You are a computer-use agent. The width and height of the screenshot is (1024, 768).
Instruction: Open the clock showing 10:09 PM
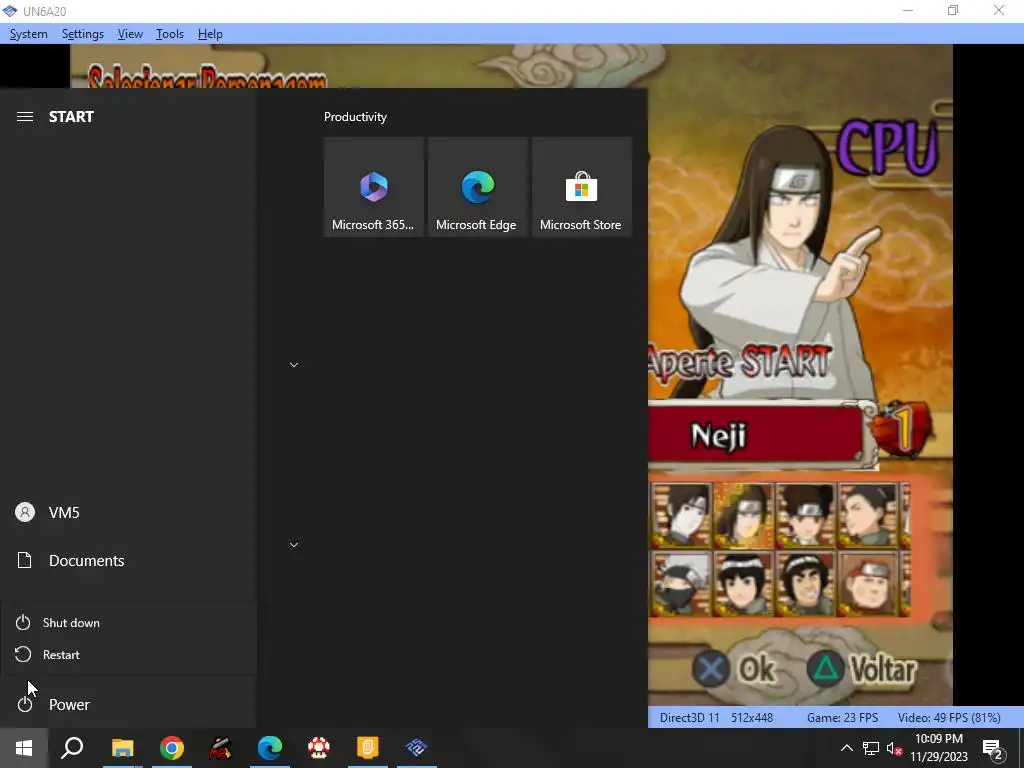(x=938, y=748)
